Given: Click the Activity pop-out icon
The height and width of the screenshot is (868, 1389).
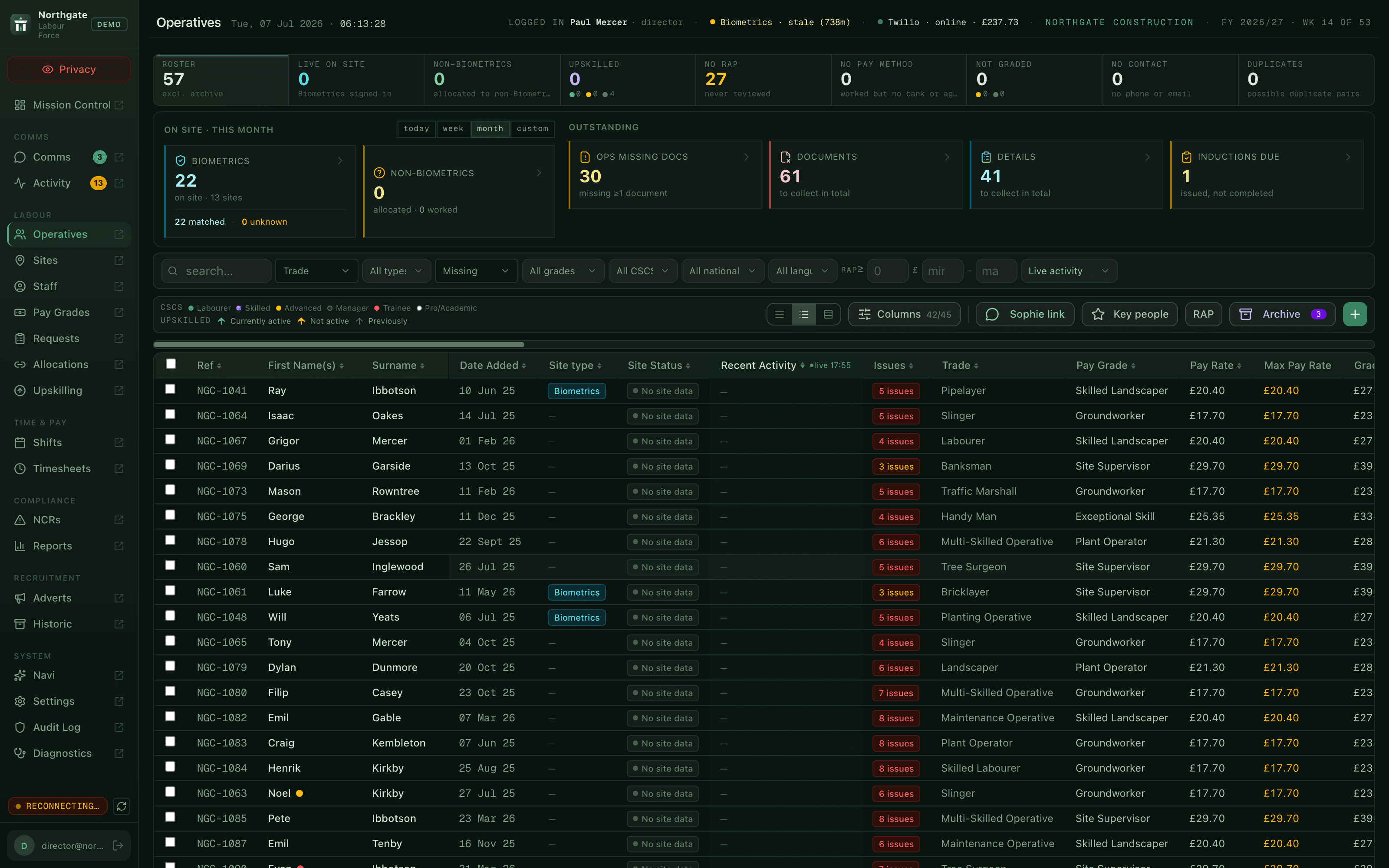Looking at the screenshot, I should [119, 183].
